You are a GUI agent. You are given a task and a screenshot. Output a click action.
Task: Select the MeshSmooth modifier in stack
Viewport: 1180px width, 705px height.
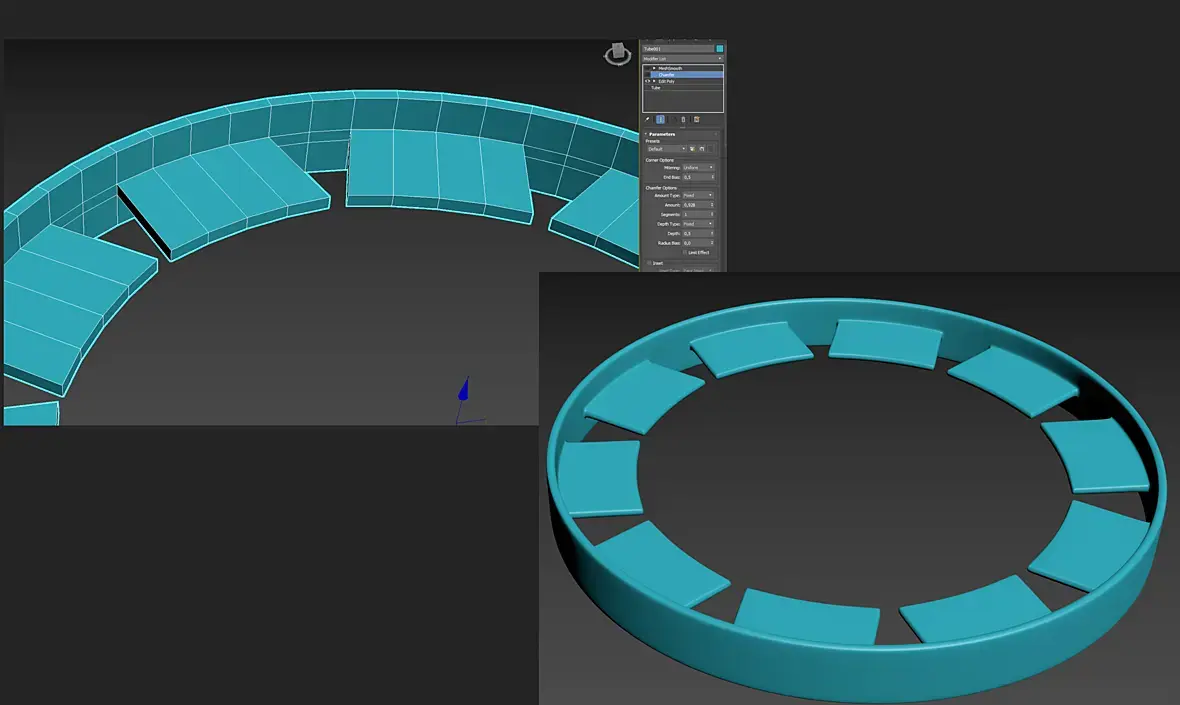670,68
